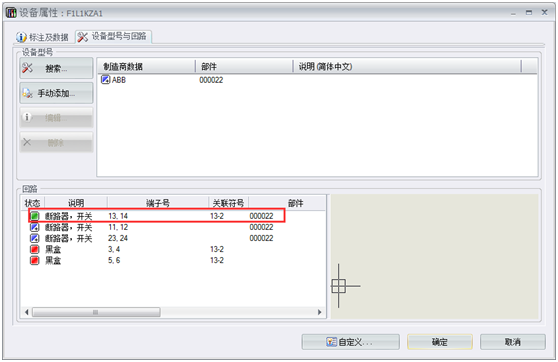Click the 端子号 column header
Screen dimensions: 558x362
coord(158,203)
